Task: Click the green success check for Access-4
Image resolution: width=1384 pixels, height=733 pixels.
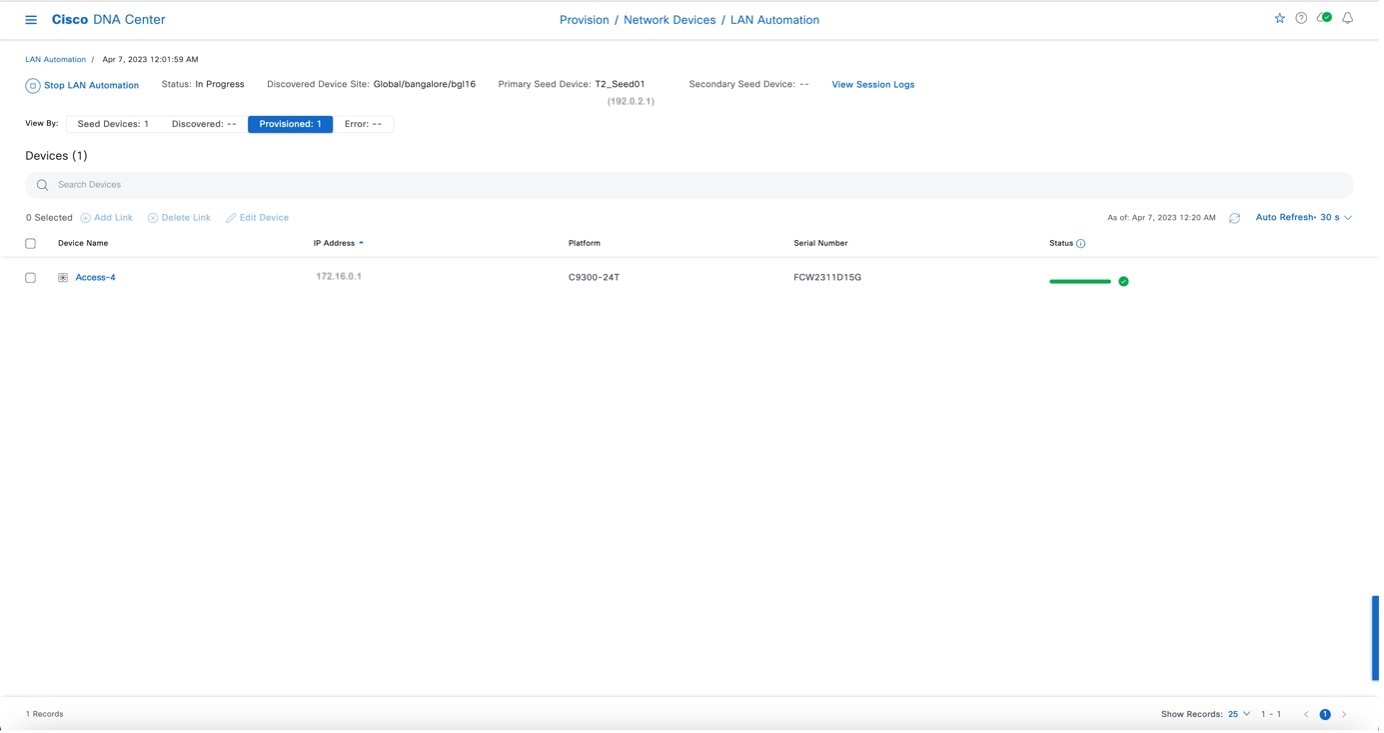Action: 1128,282
